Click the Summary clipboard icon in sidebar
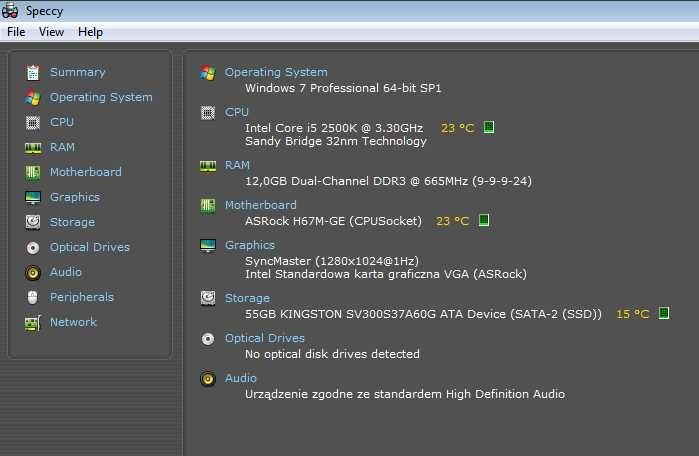 click(33, 72)
